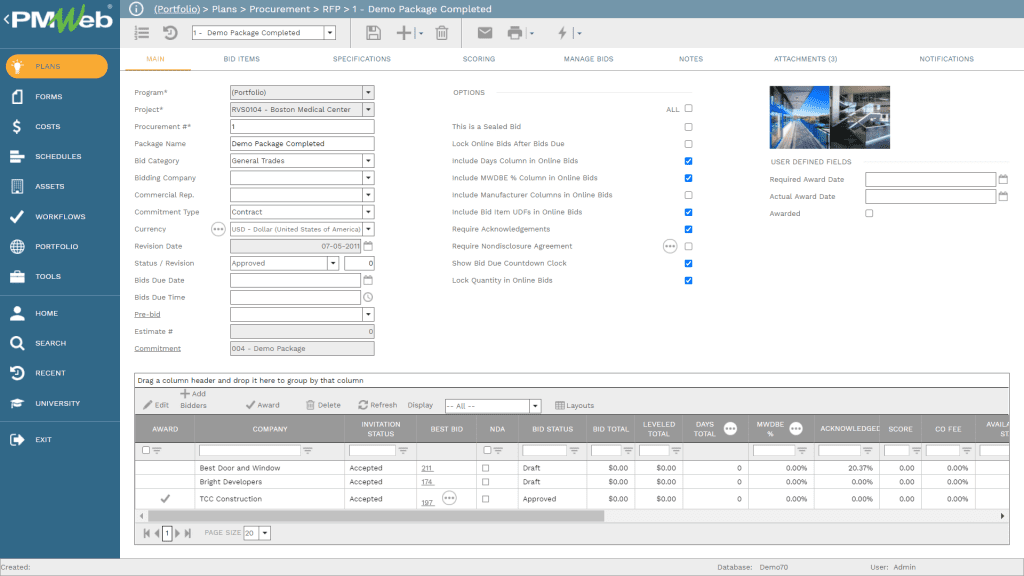Add a new record with the plus icon
Viewport: 1024px width, 576px height.
[x=404, y=33]
